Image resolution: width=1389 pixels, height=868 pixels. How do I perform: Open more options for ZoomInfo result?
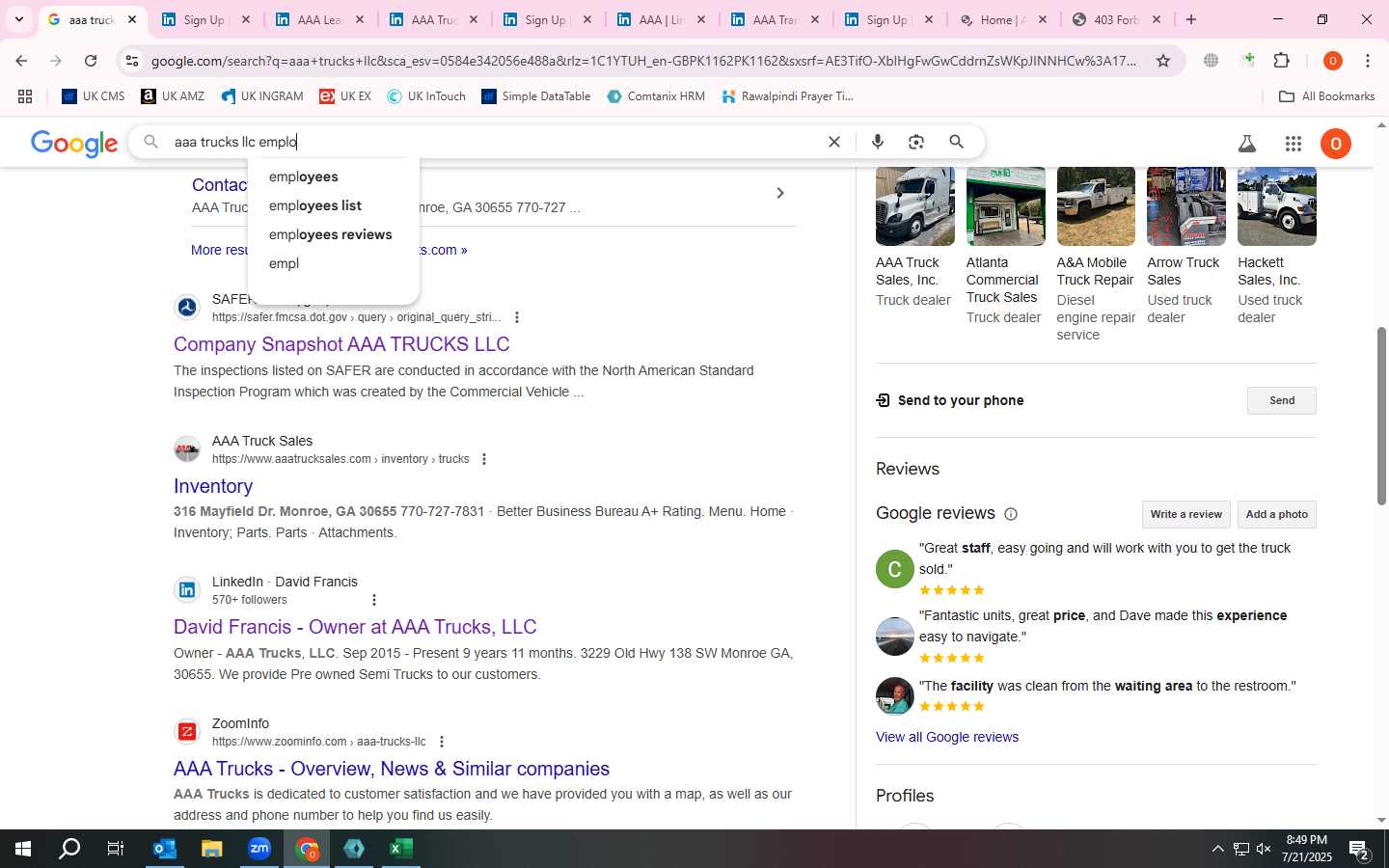pos(442,742)
